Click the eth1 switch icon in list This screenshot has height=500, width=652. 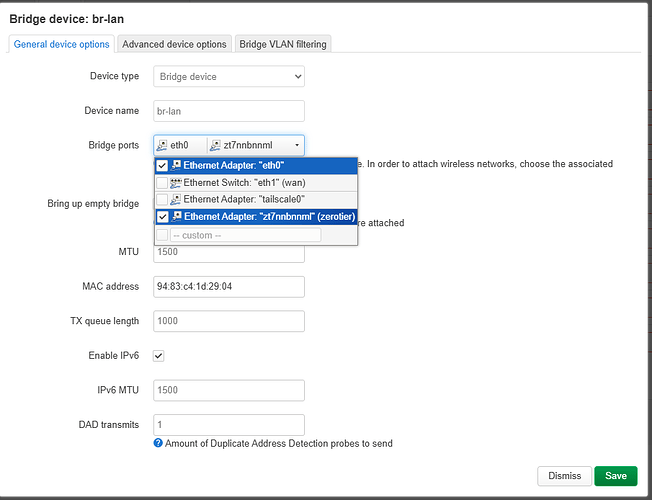pyautogui.click(x=176, y=183)
